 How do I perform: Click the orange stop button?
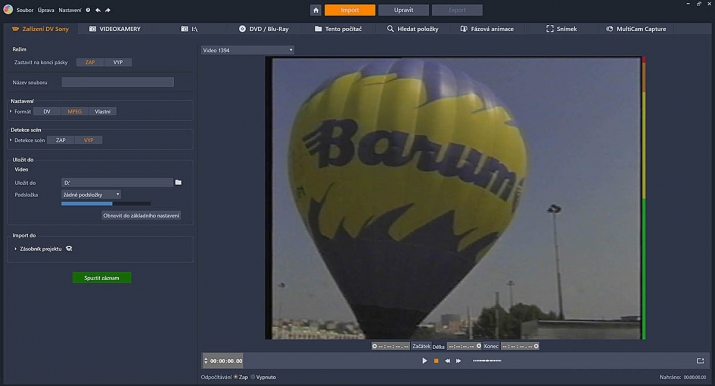(436, 361)
